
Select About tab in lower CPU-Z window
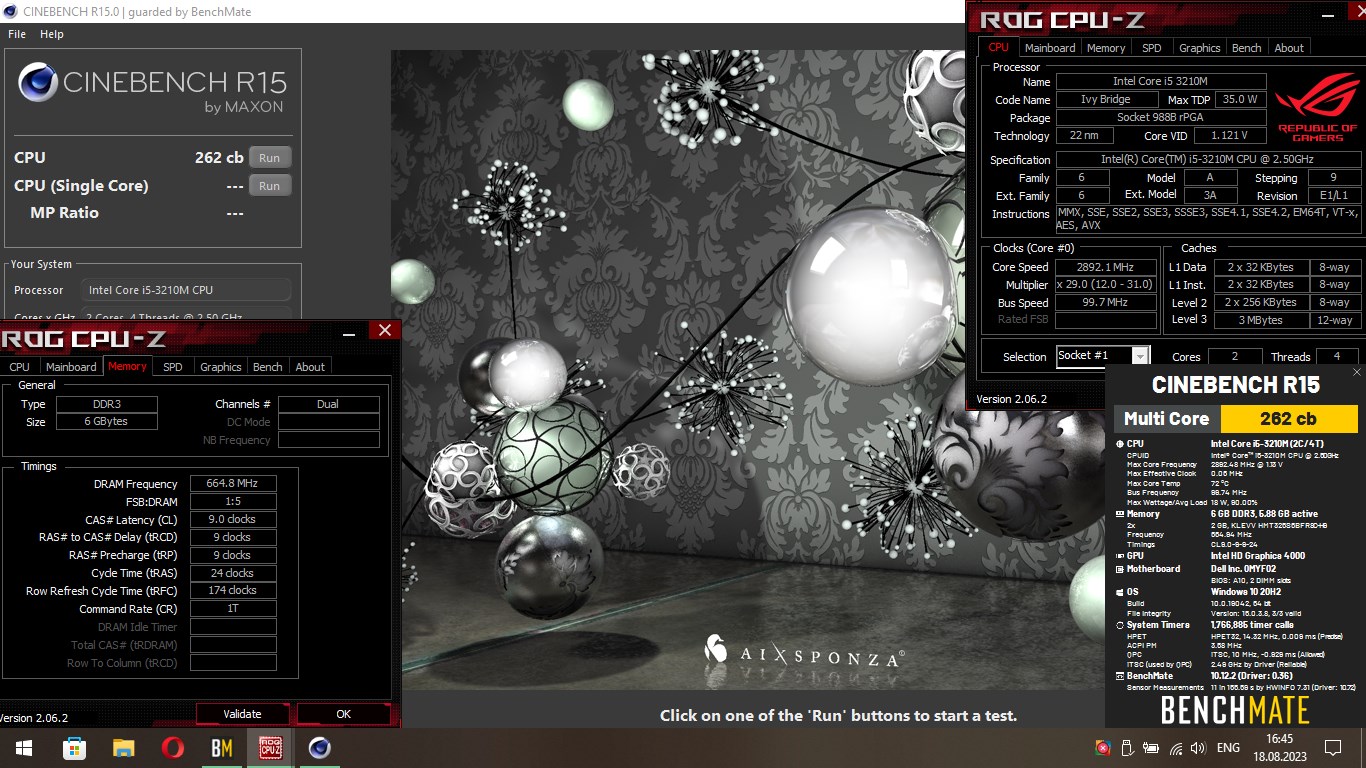coord(310,367)
